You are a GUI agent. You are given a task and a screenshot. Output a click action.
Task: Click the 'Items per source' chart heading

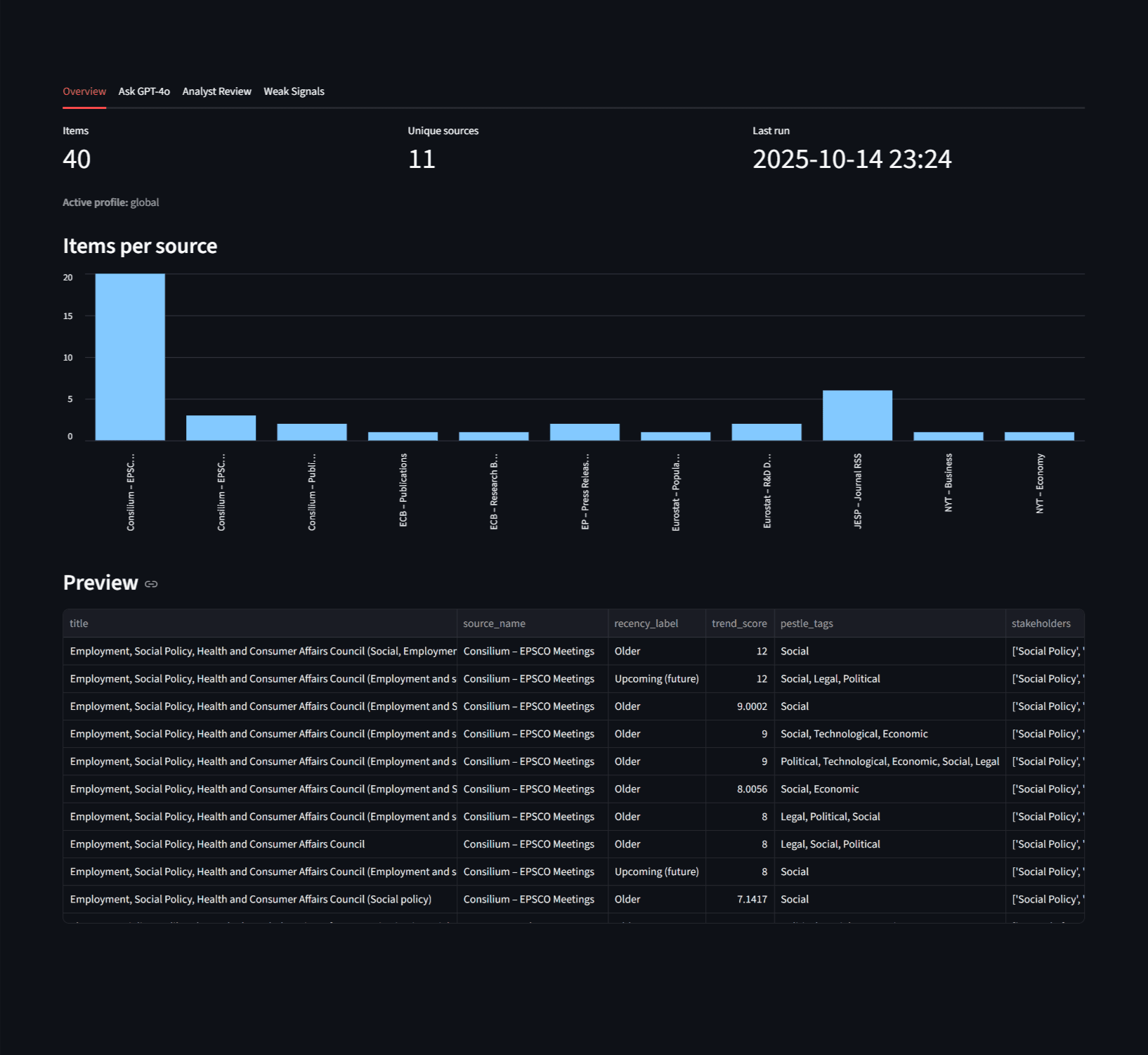(x=140, y=246)
